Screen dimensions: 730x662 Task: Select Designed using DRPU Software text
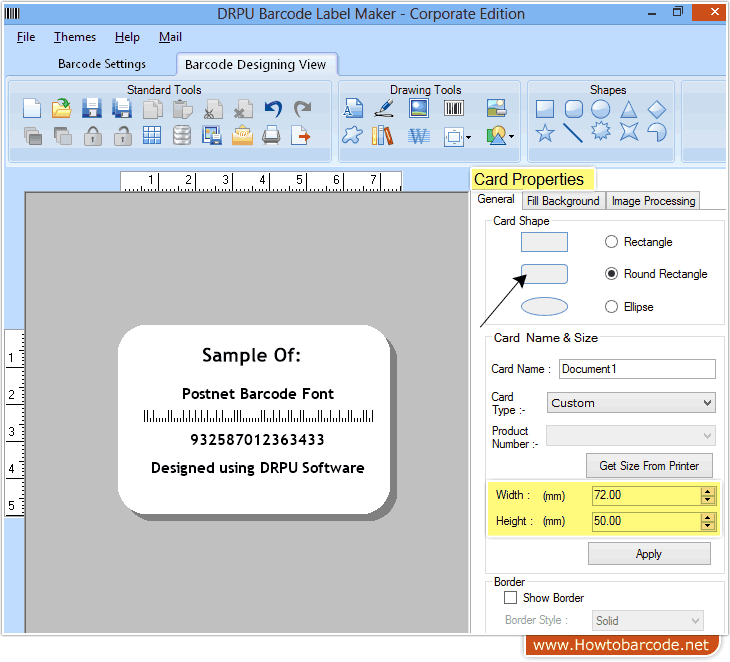tap(257, 468)
